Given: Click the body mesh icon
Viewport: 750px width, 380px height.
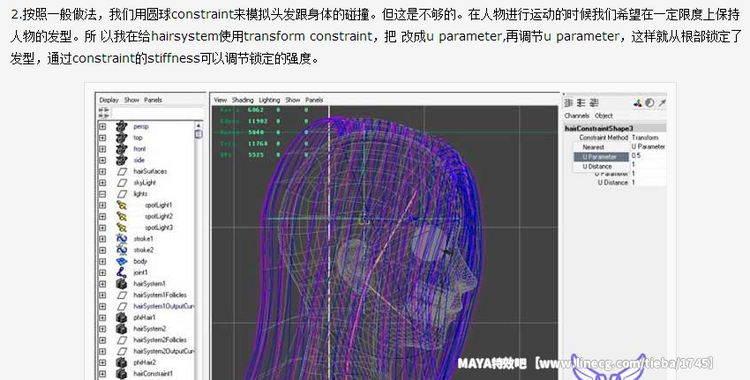Looking at the screenshot, I should pos(122,261).
